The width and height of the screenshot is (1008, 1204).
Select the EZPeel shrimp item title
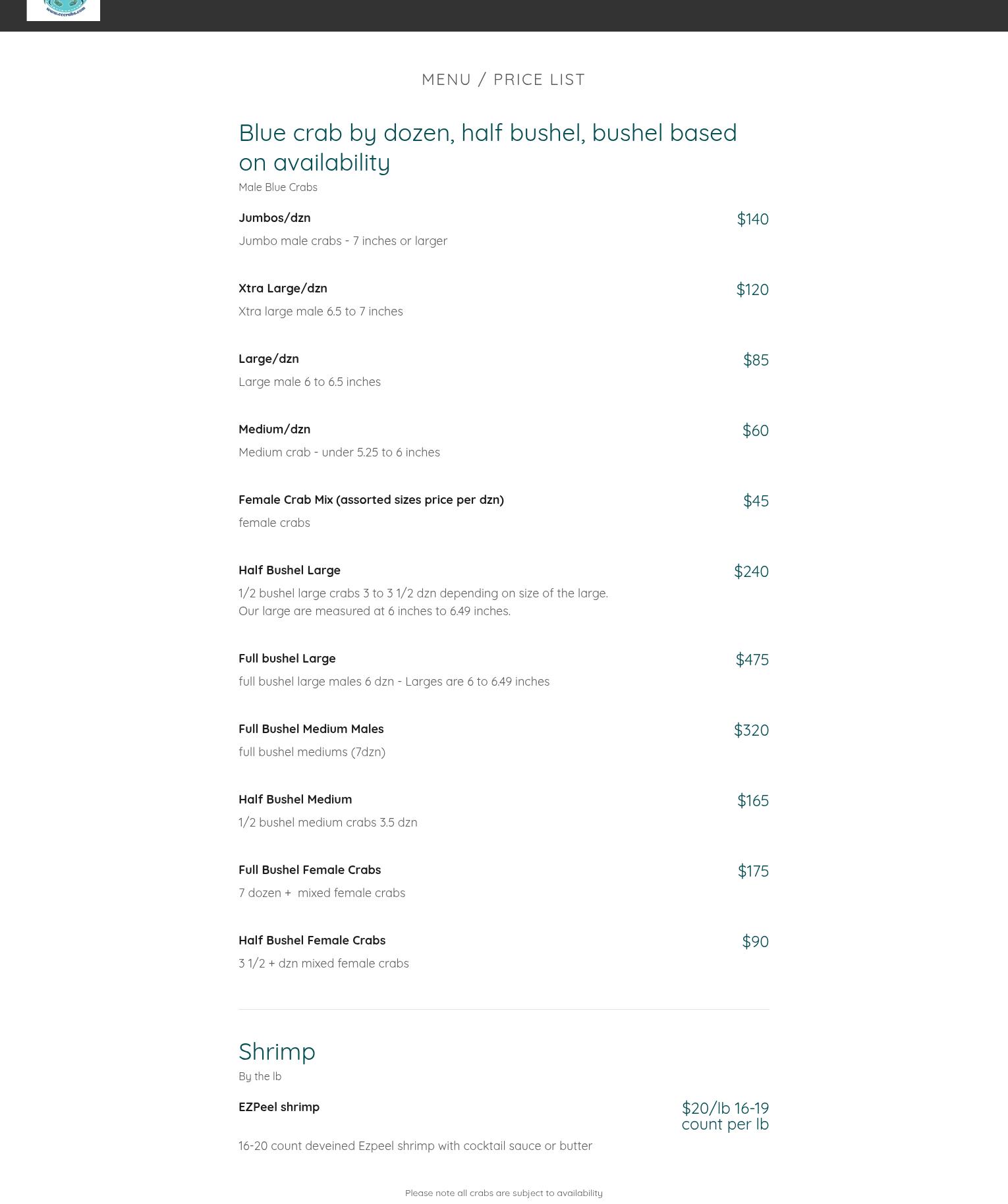point(279,1107)
